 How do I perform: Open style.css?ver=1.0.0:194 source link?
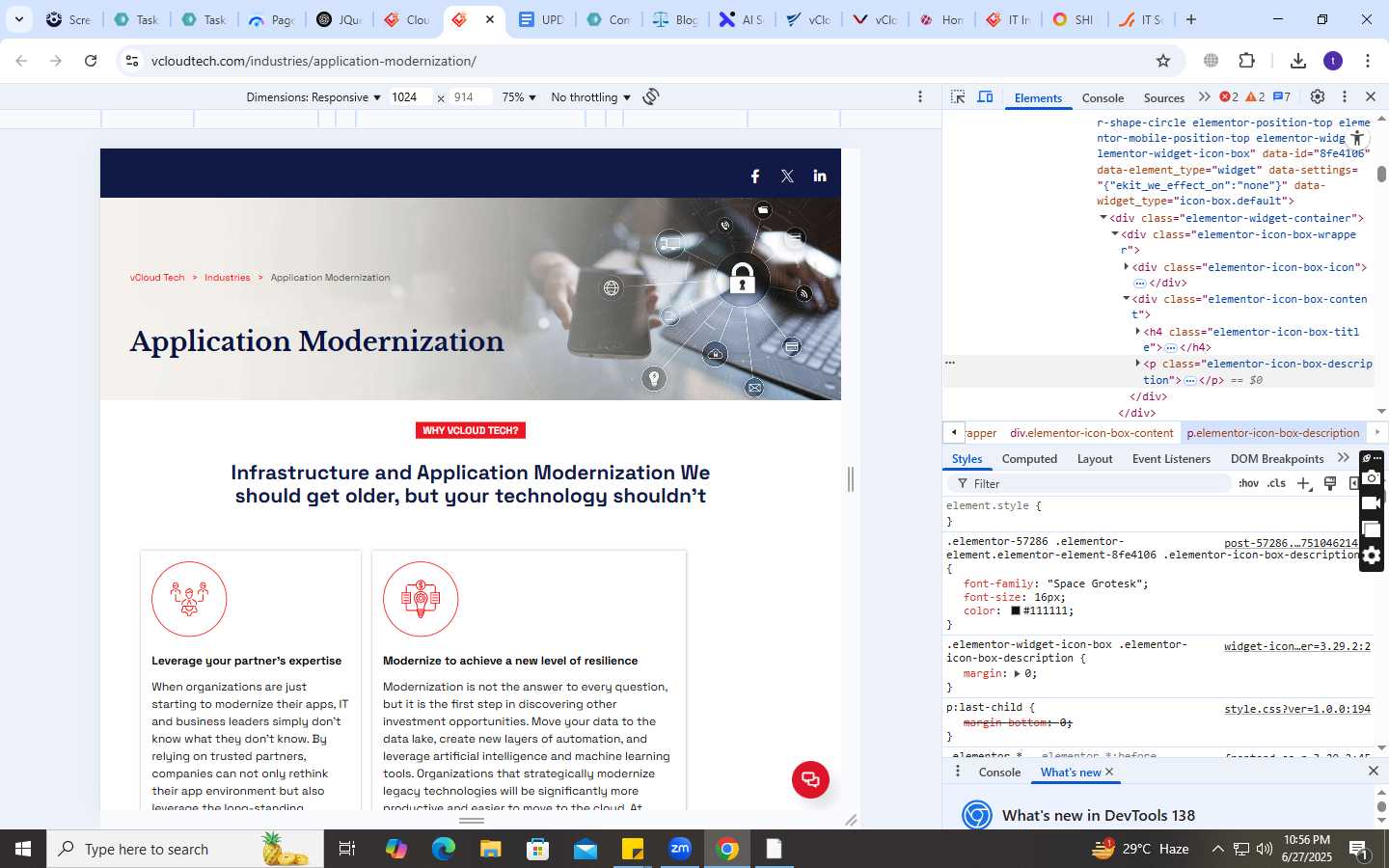click(1296, 709)
